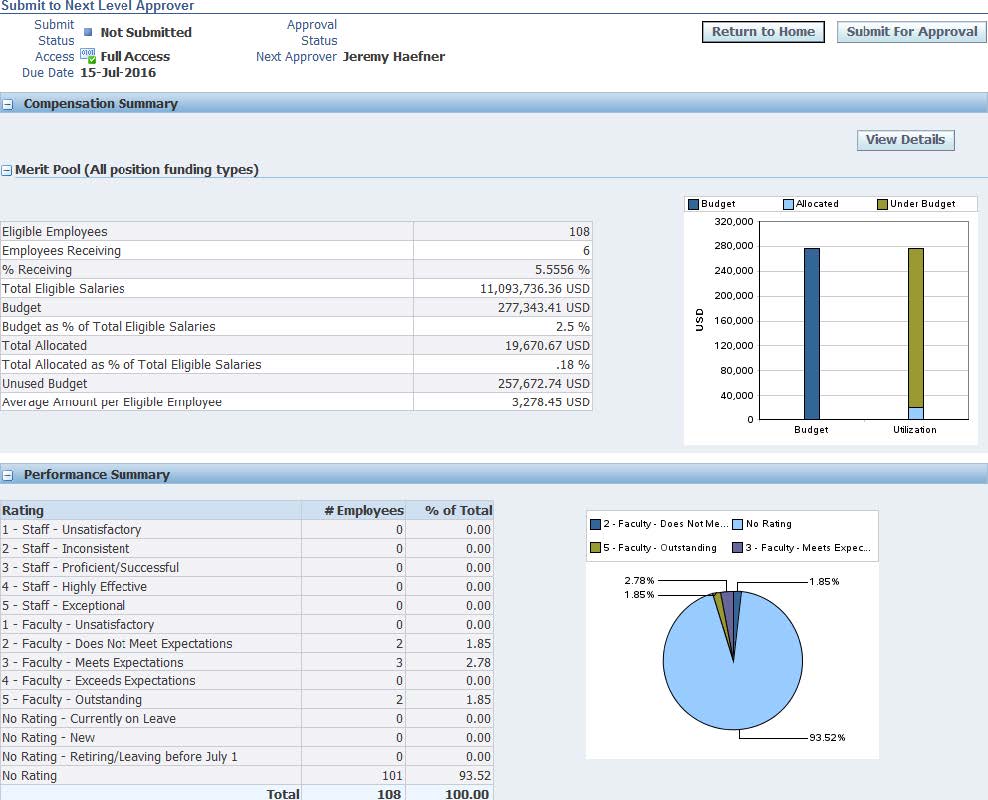Click the Allocated legend color swatch
This screenshot has height=800, width=988.
[789, 204]
